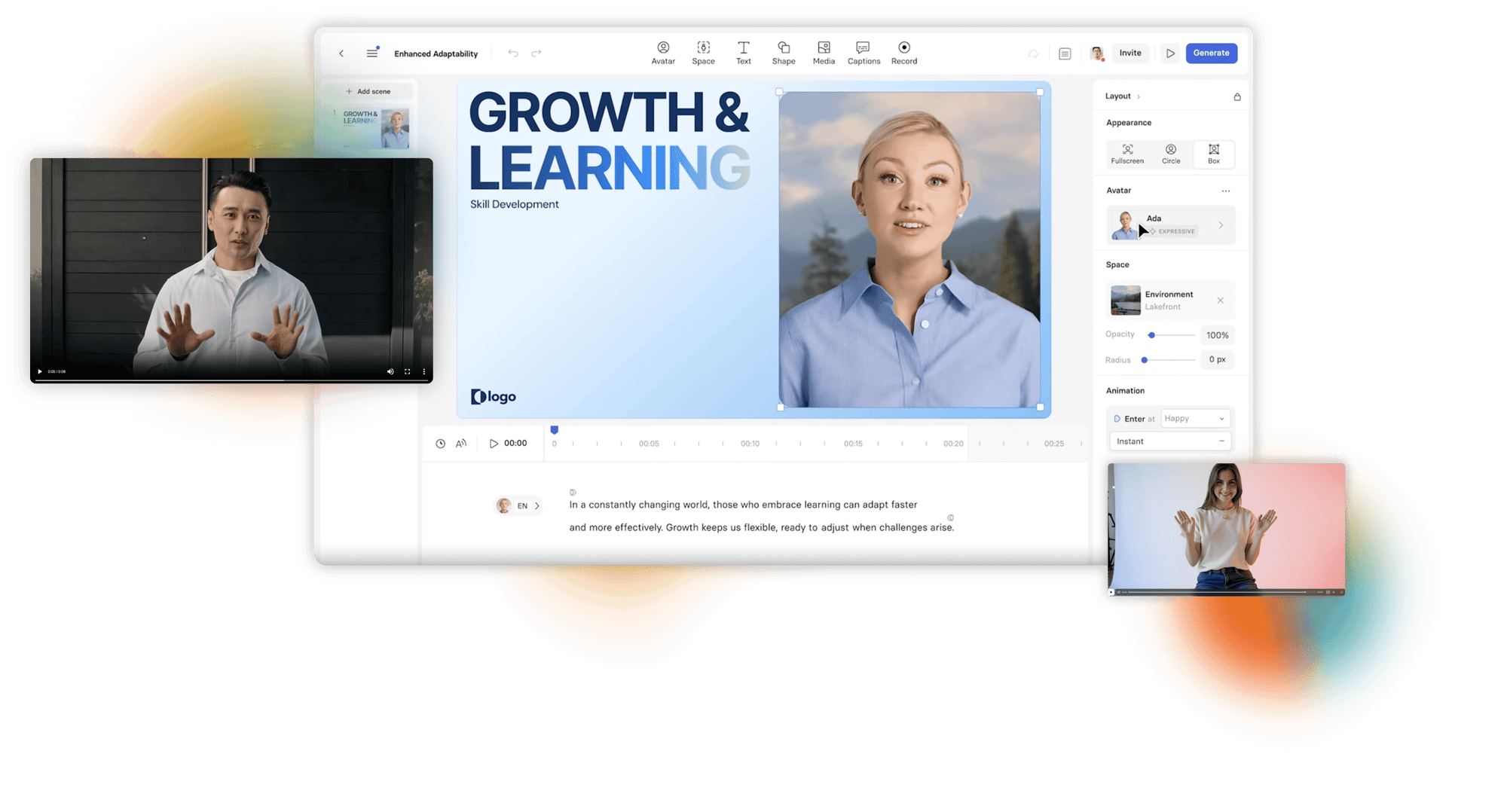The width and height of the screenshot is (1507, 812).
Task: Start the Record tool
Action: pyautogui.click(x=904, y=53)
